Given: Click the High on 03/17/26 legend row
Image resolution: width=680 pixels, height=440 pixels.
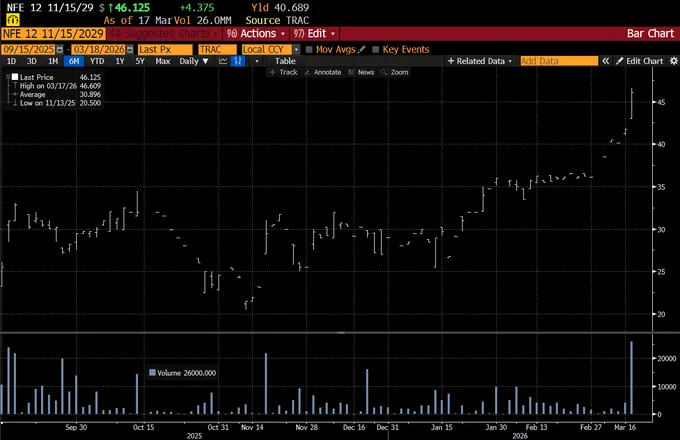Looking at the screenshot, I should click(x=57, y=86).
